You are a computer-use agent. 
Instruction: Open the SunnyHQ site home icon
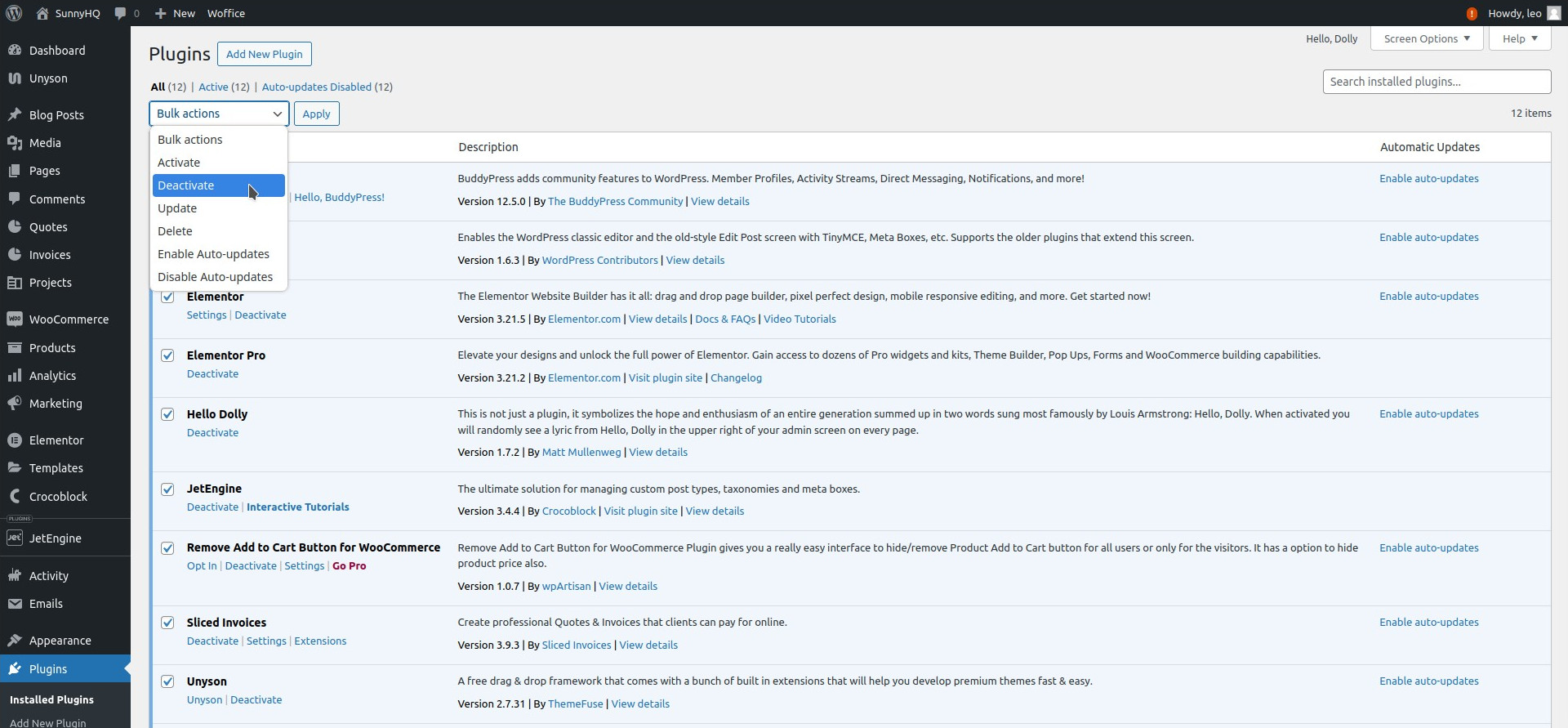42,13
